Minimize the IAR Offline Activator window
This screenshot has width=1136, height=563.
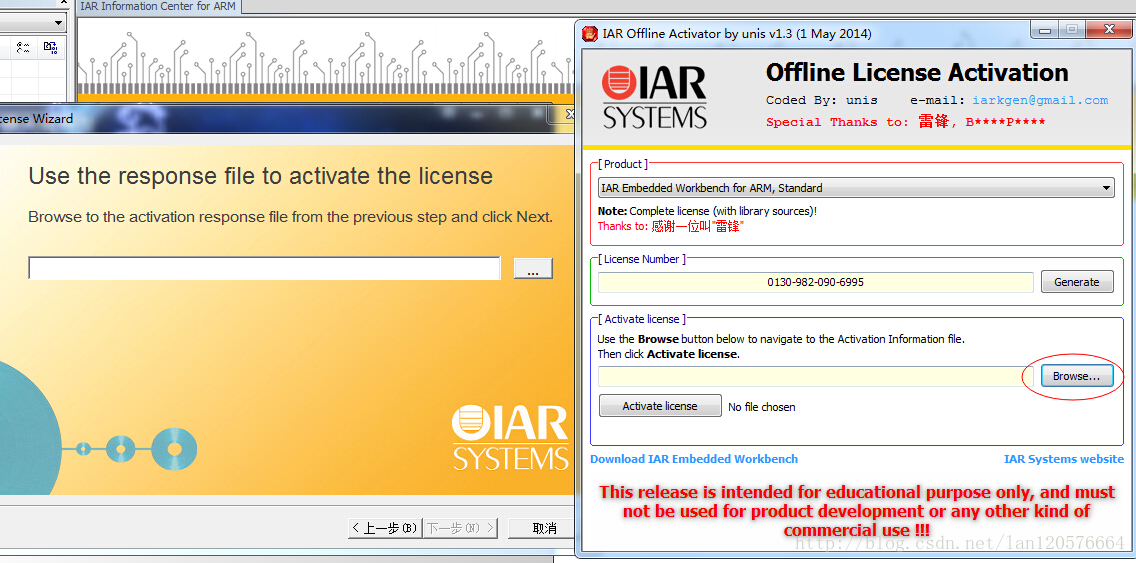pyautogui.click(x=1045, y=30)
